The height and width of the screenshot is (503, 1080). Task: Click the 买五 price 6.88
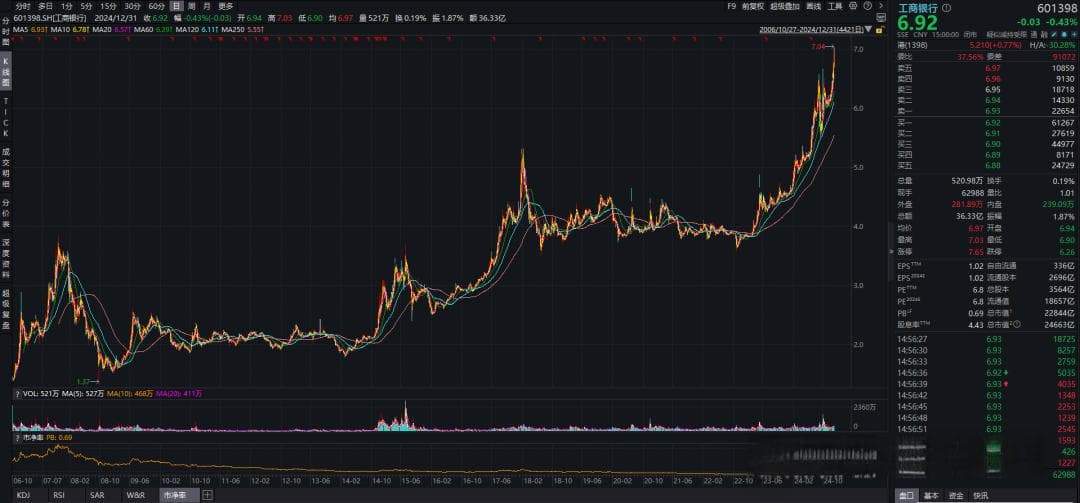(993, 165)
